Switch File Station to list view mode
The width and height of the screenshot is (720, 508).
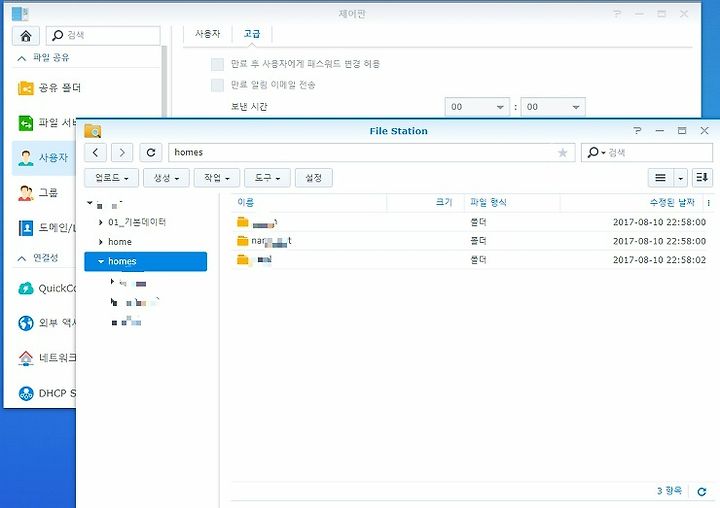coord(660,178)
